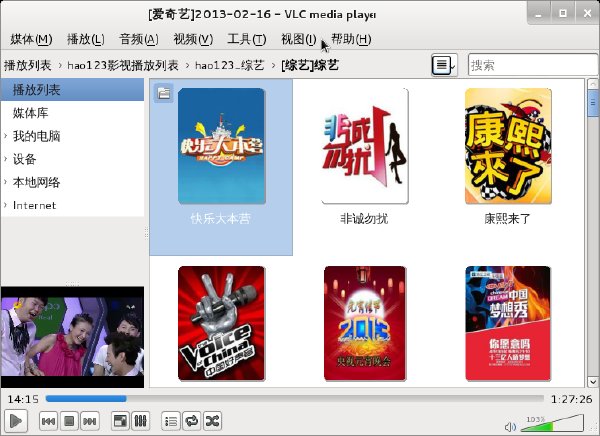Expand the 本地网络 sidebar section
Viewport: 600px width, 436px height.
pos(5,182)
